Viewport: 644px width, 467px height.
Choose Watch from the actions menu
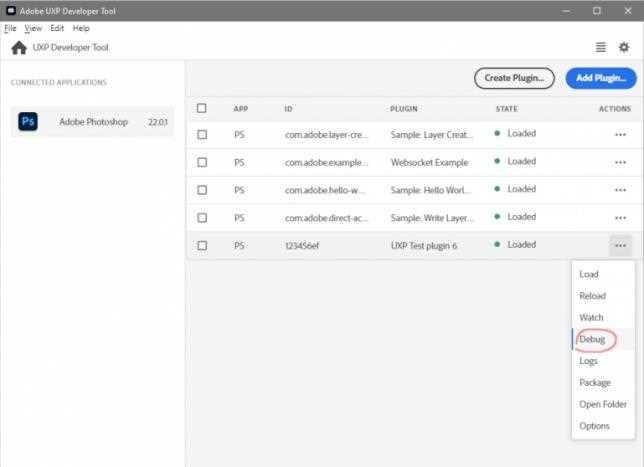click(603, 317)
